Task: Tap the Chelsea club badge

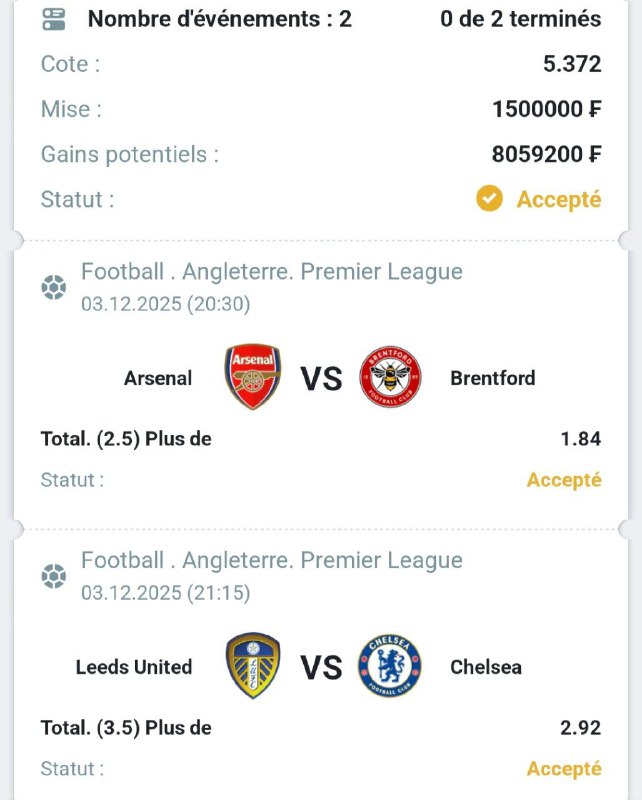Action: [390, 666]
